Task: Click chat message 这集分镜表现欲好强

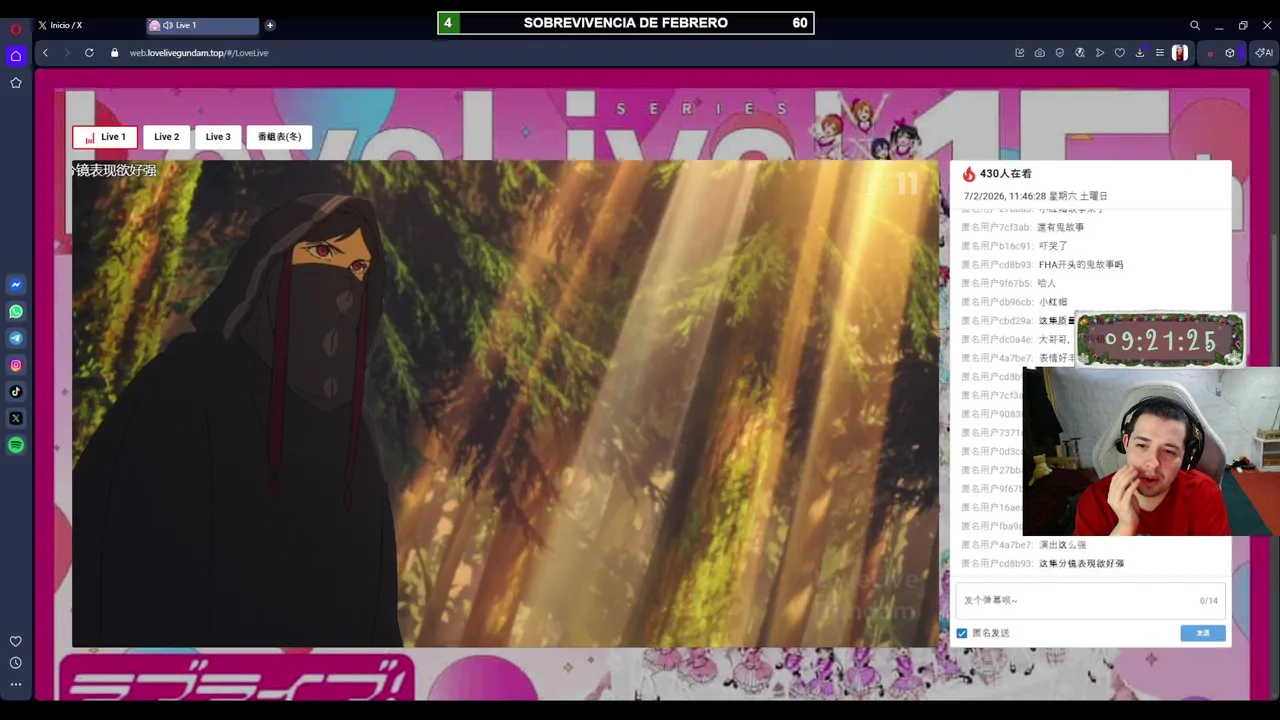Action: pyautogui.click(x=1081, y=564)
